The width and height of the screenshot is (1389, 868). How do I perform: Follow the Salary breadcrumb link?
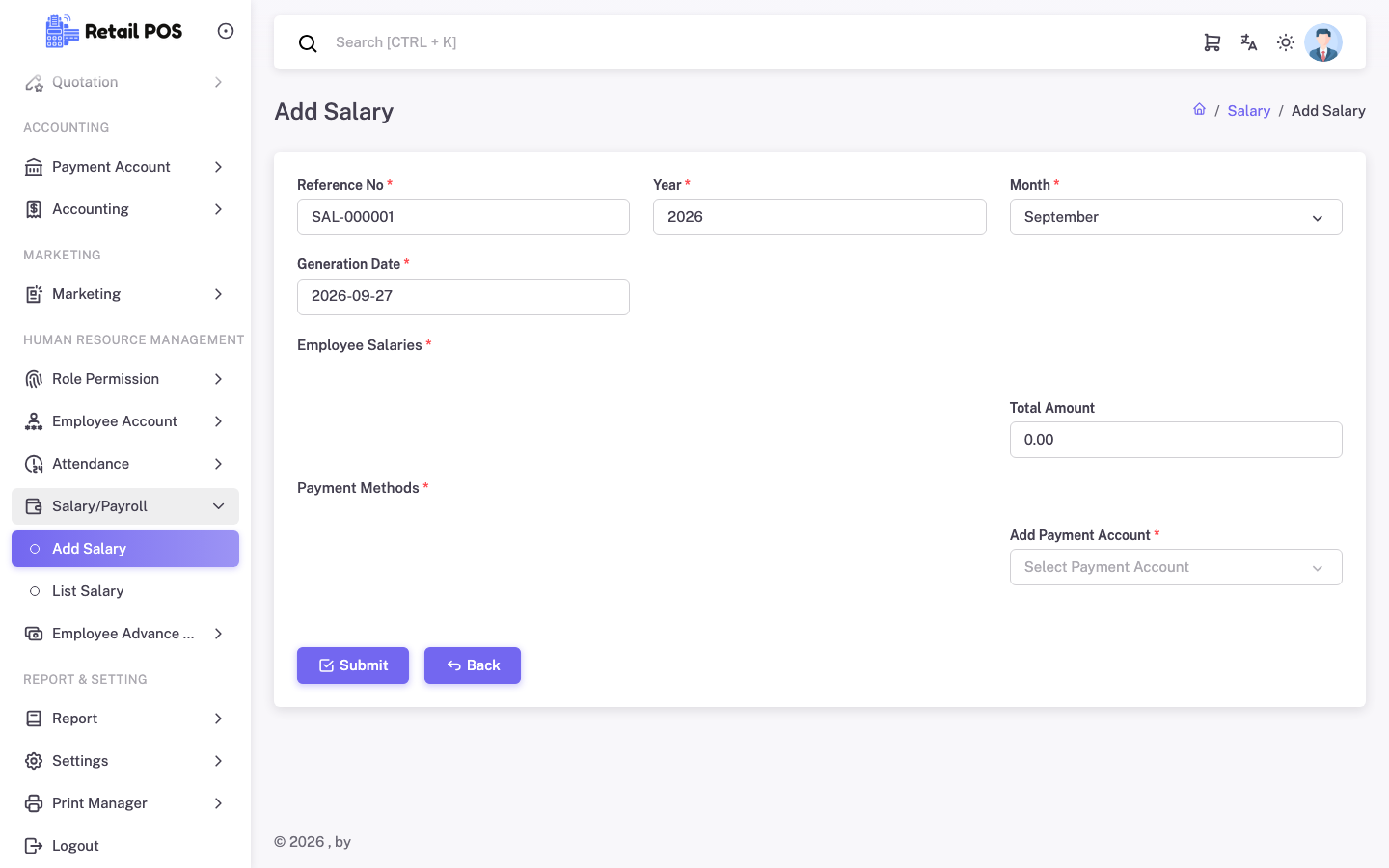point(1248,111)
